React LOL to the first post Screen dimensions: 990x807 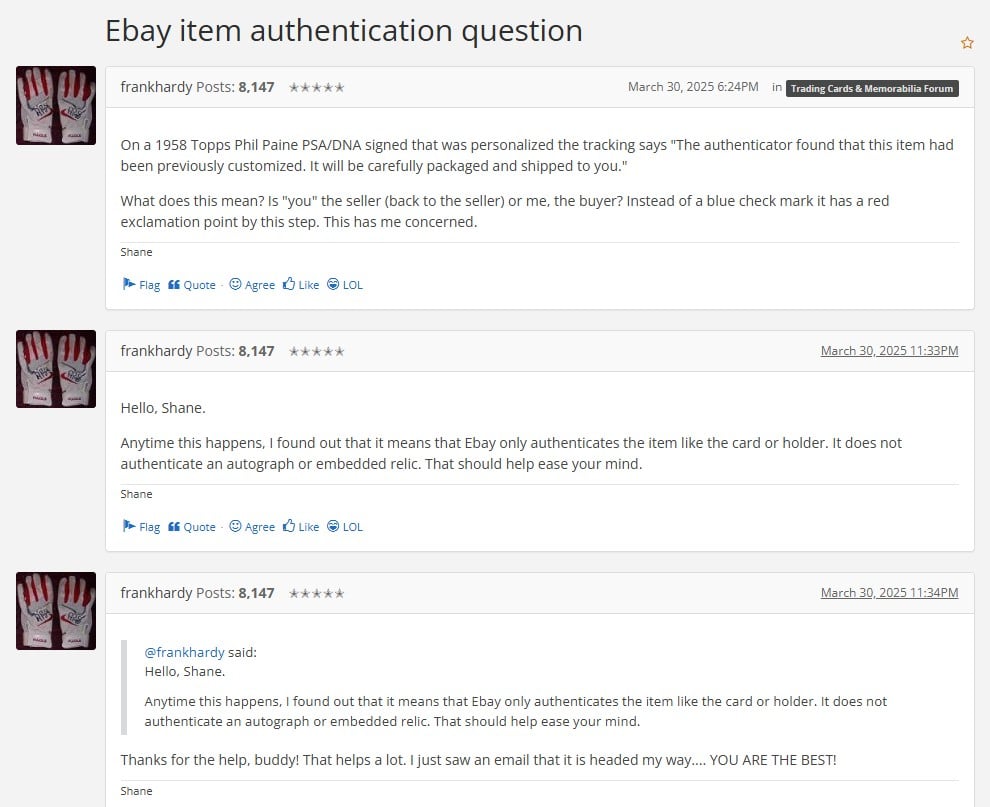pyautogui.click(x=345, y=284)
